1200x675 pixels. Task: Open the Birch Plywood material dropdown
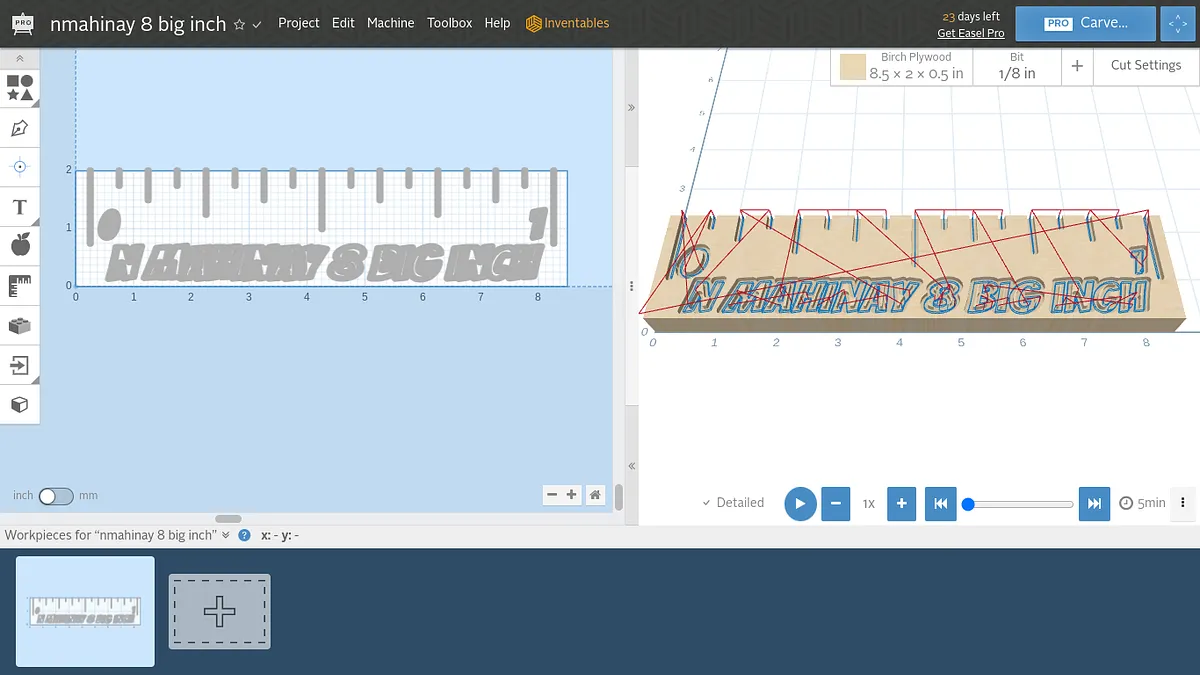(902, 66)
